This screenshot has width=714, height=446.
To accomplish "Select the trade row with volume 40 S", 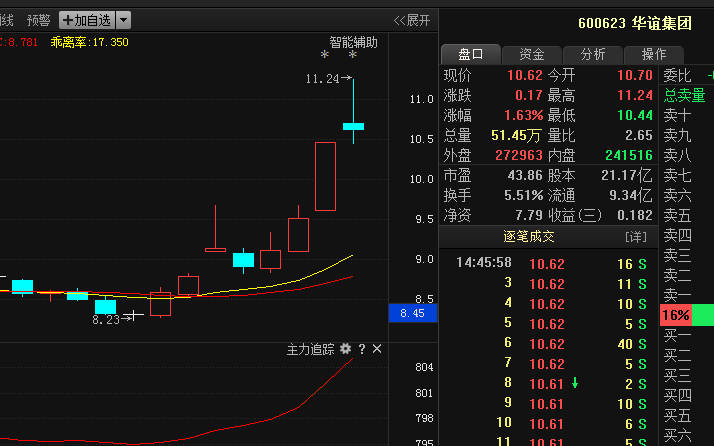I will 549,344.
